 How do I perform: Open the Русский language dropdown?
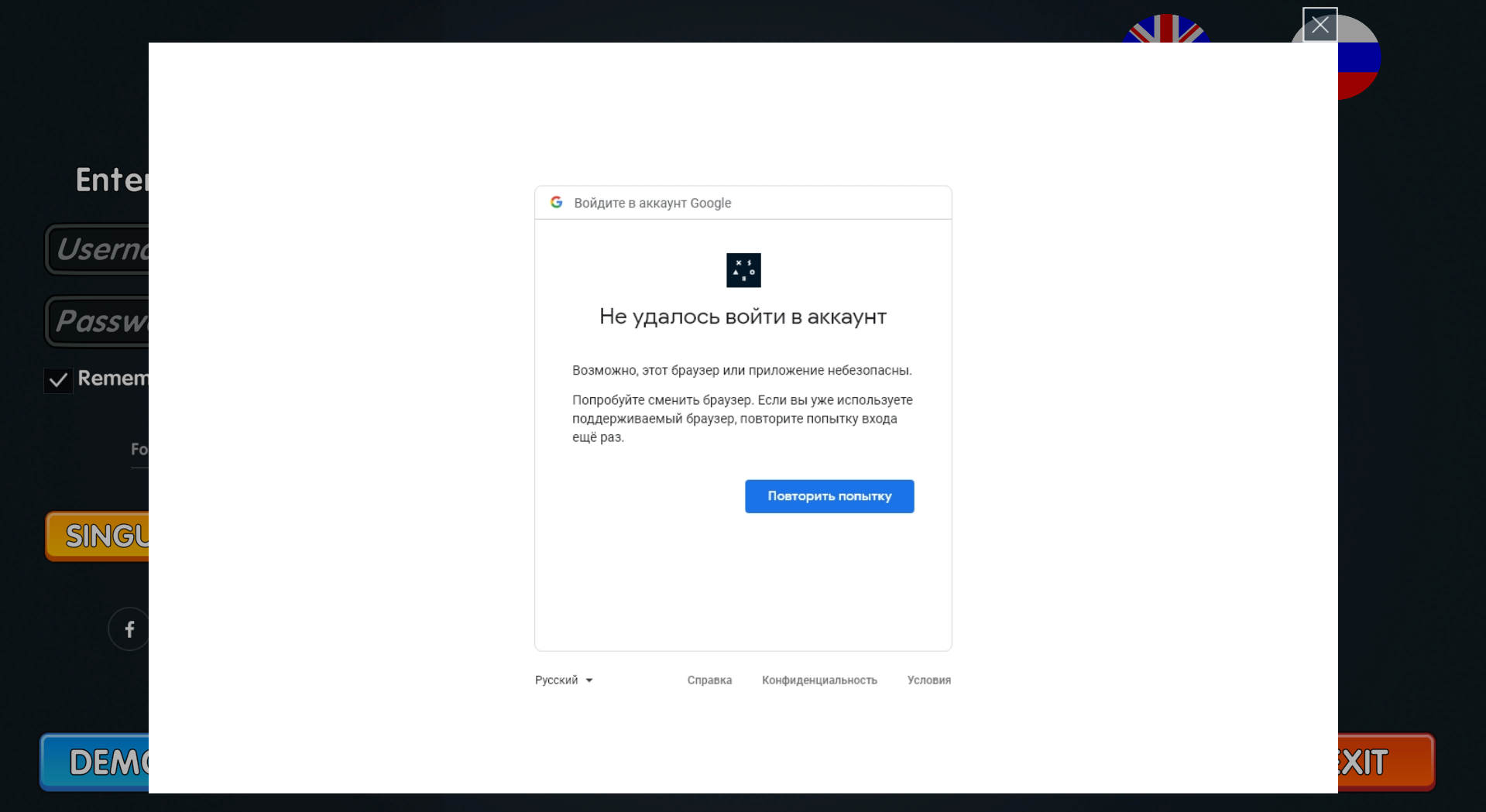564,680
